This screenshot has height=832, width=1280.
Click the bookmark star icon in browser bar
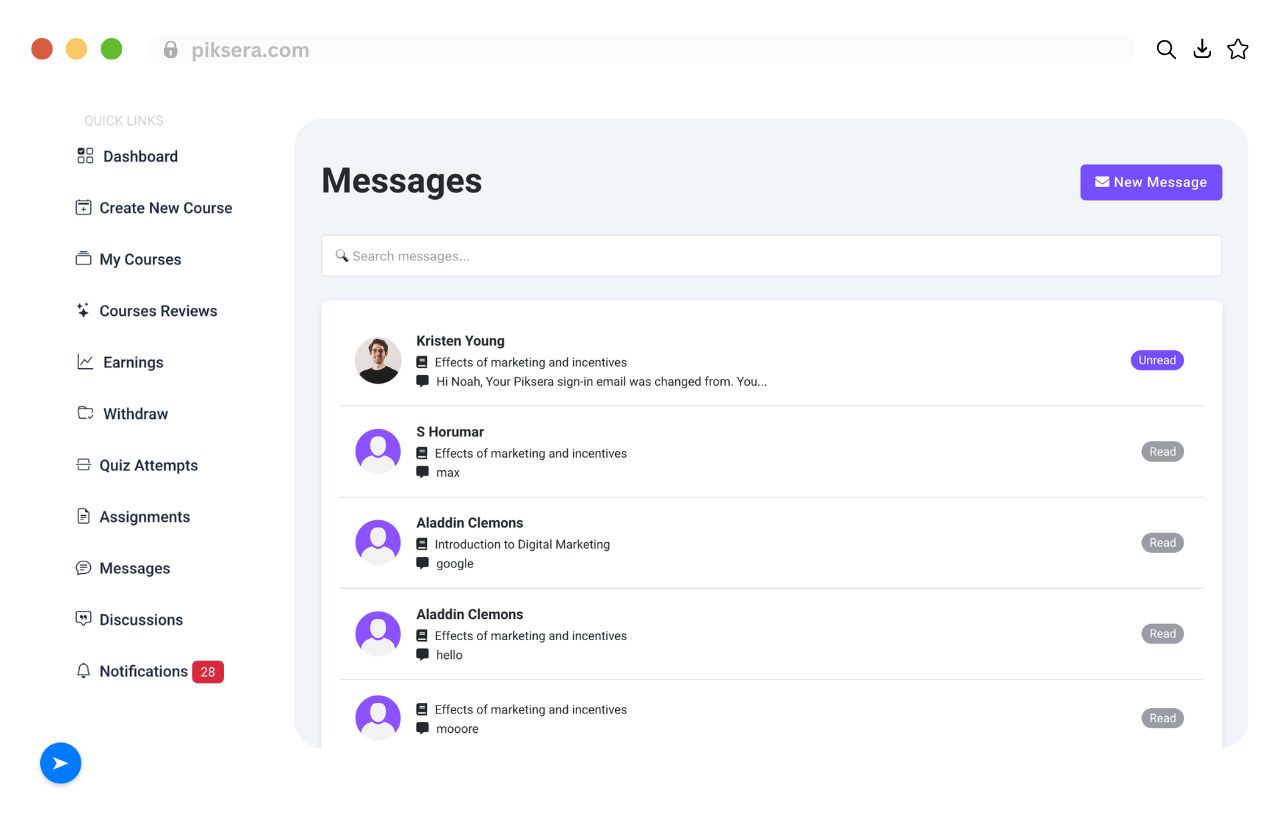pyautogui.click(x=1238, y=49)
